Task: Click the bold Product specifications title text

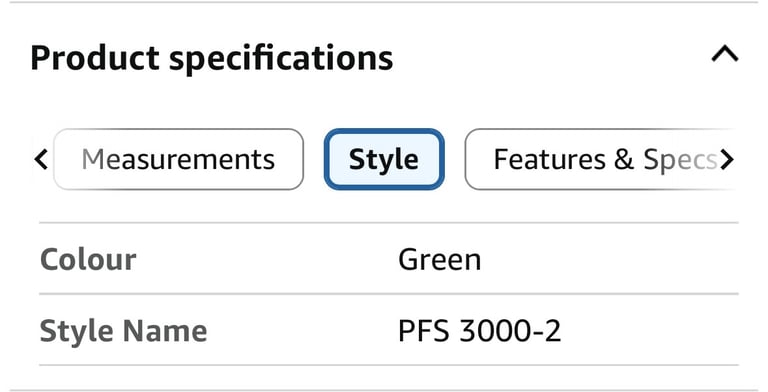Action: pos(212,58)
